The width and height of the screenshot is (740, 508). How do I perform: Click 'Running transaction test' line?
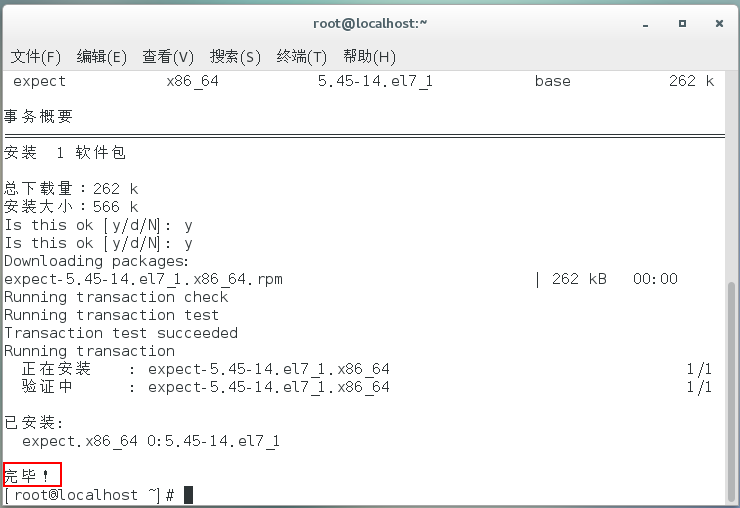click(x=111, y=315)
